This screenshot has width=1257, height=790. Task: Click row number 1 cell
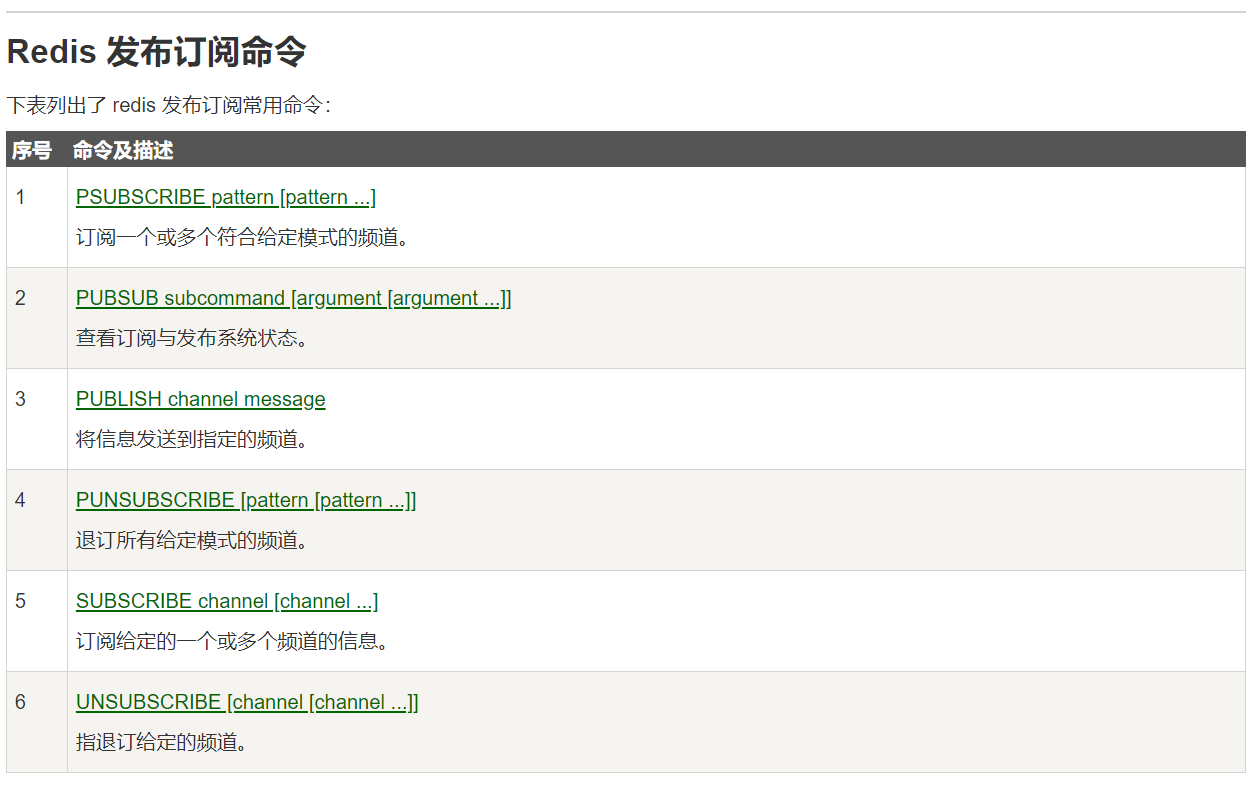pyautogui.click(x=21, y=197)
